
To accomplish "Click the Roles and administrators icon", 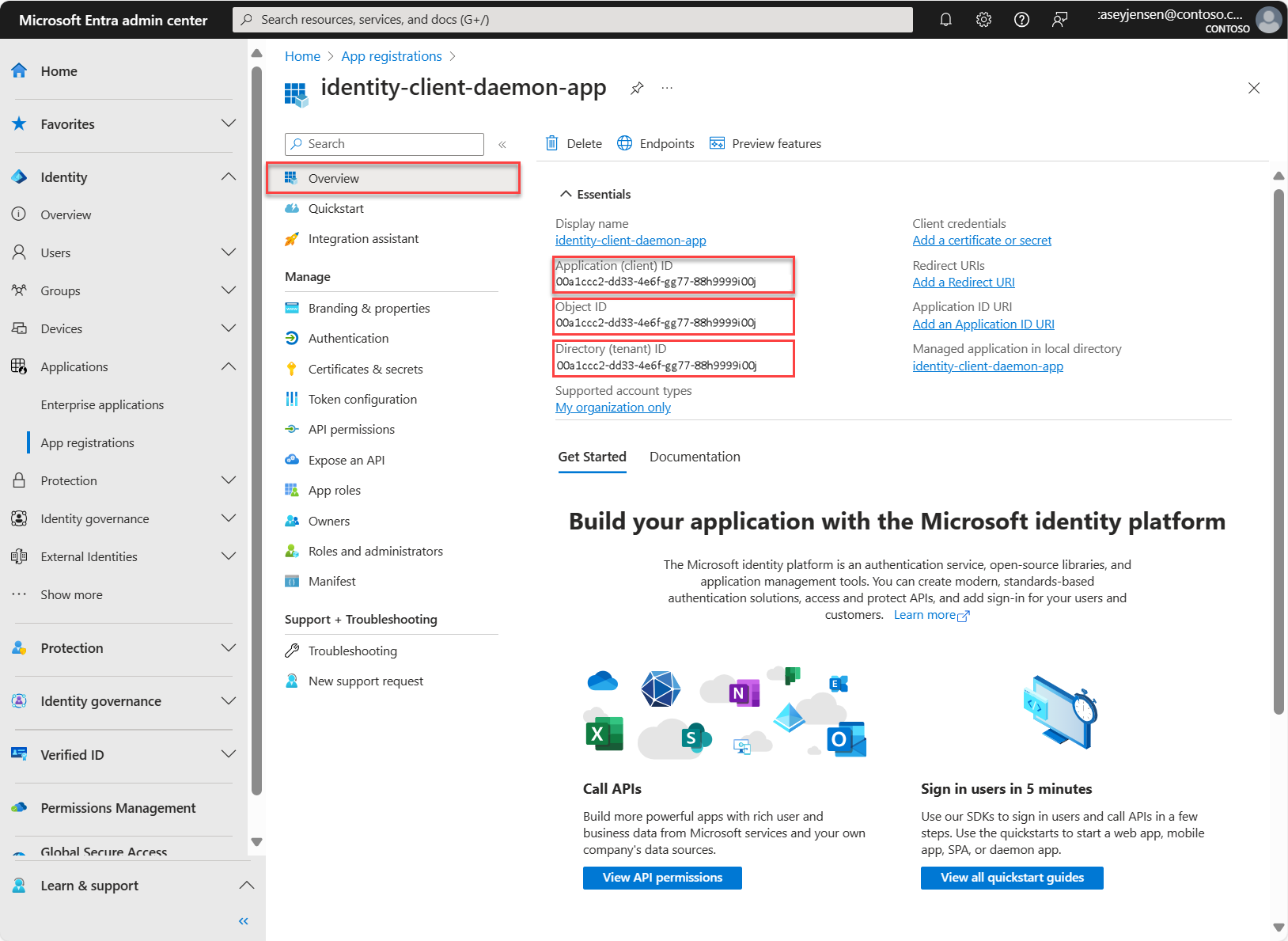I will [292, 551].
